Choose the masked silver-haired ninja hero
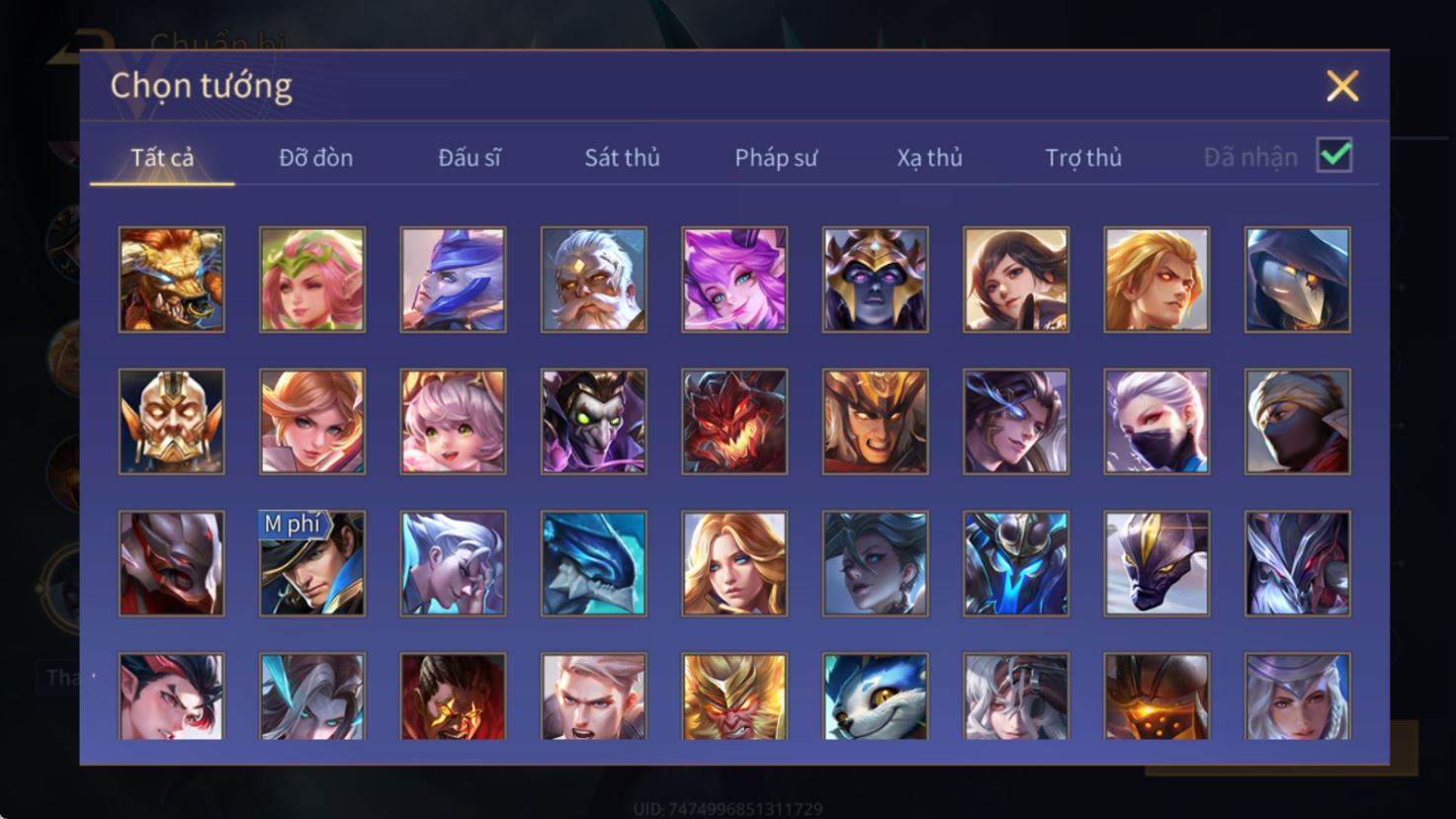Image resolution: width=1456 pixels, height=819 pixels. coord(1156,422)
